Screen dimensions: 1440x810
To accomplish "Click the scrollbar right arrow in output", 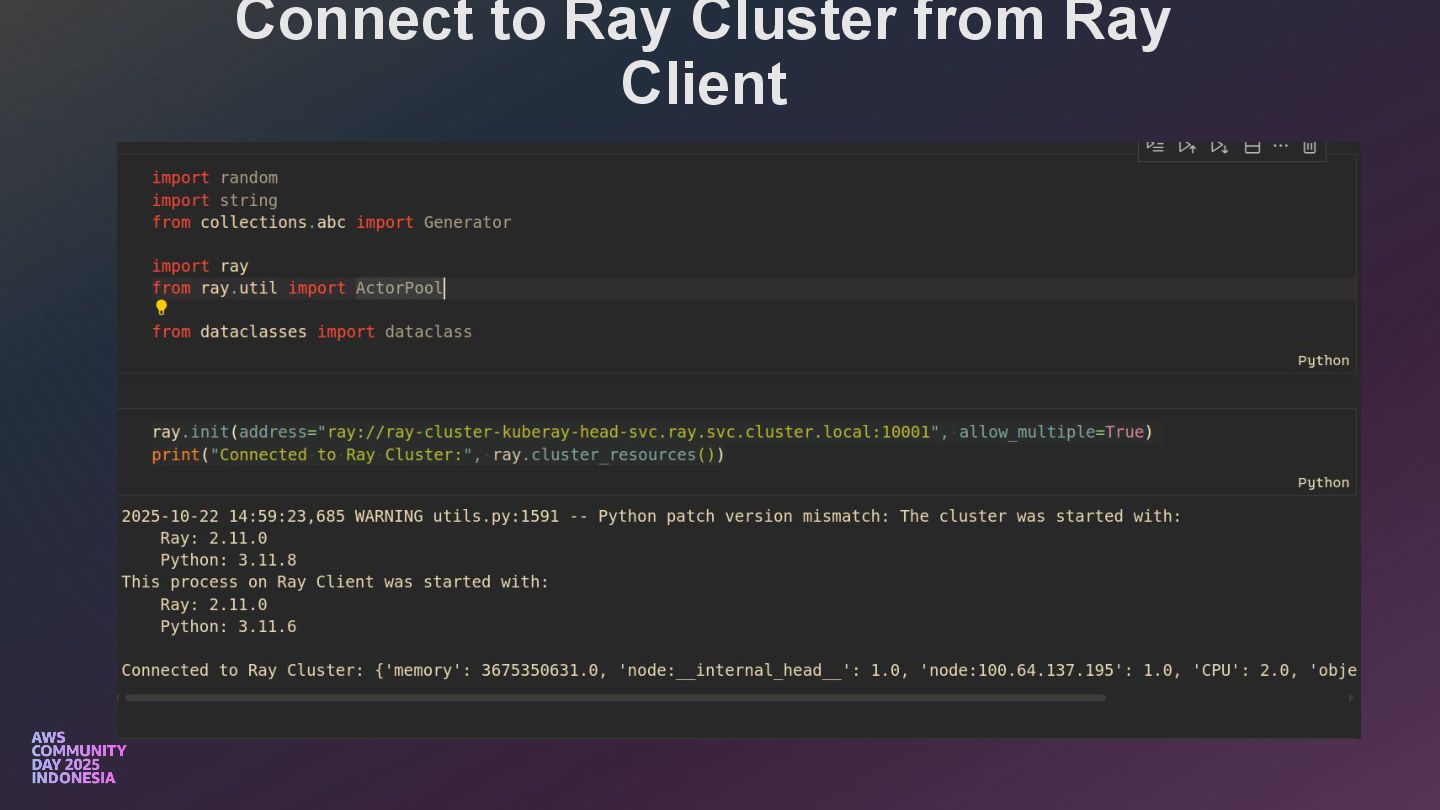I will 1351,698.
